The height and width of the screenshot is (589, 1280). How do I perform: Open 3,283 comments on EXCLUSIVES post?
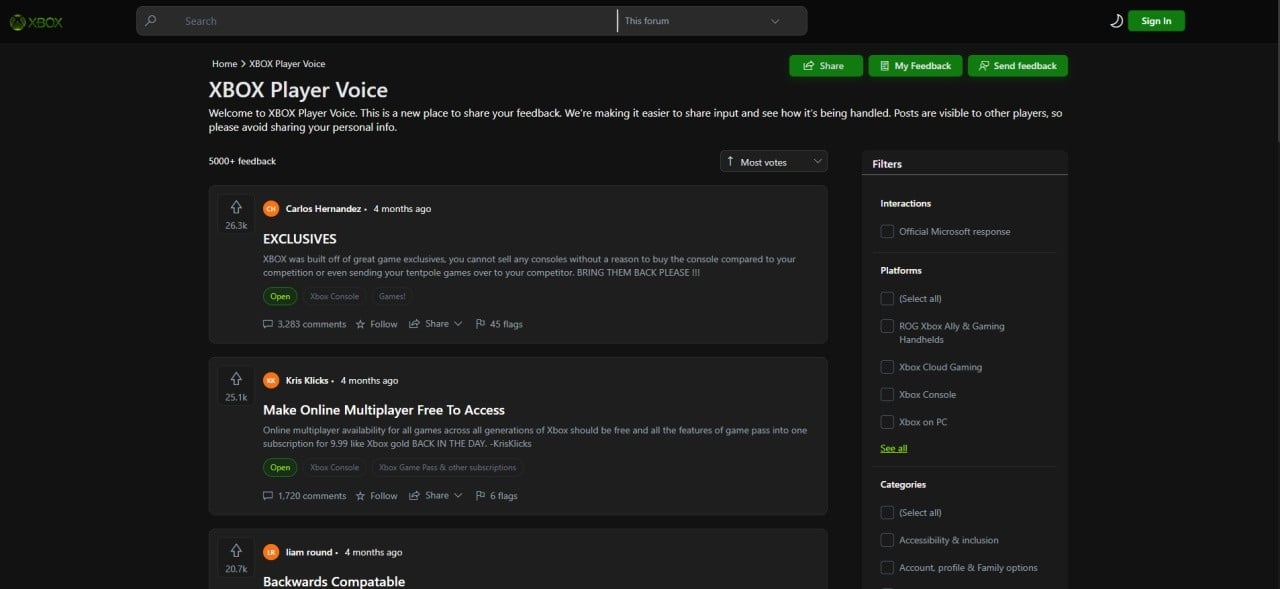coord(304,324)
